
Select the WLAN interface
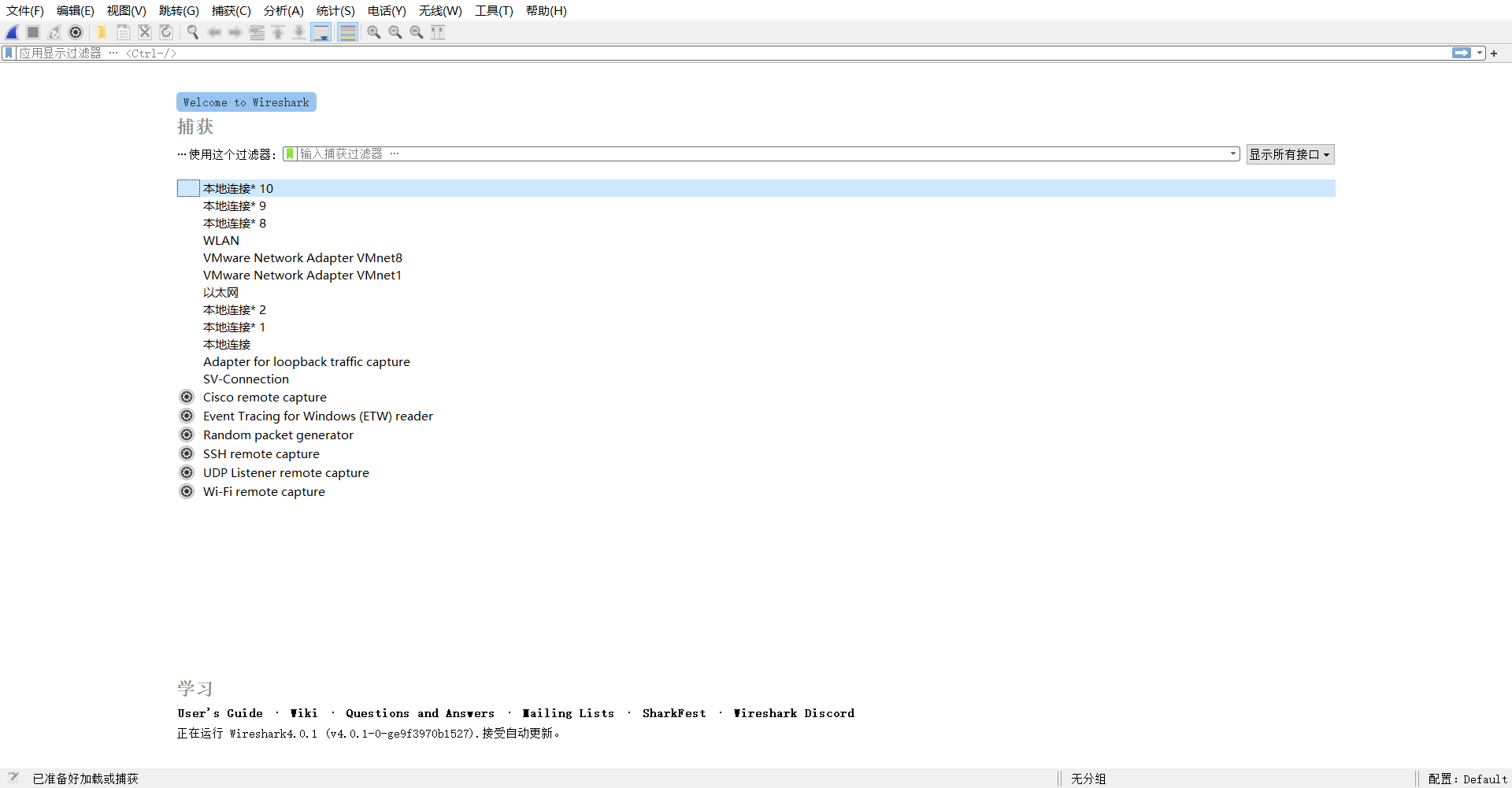tap(756, 240)
